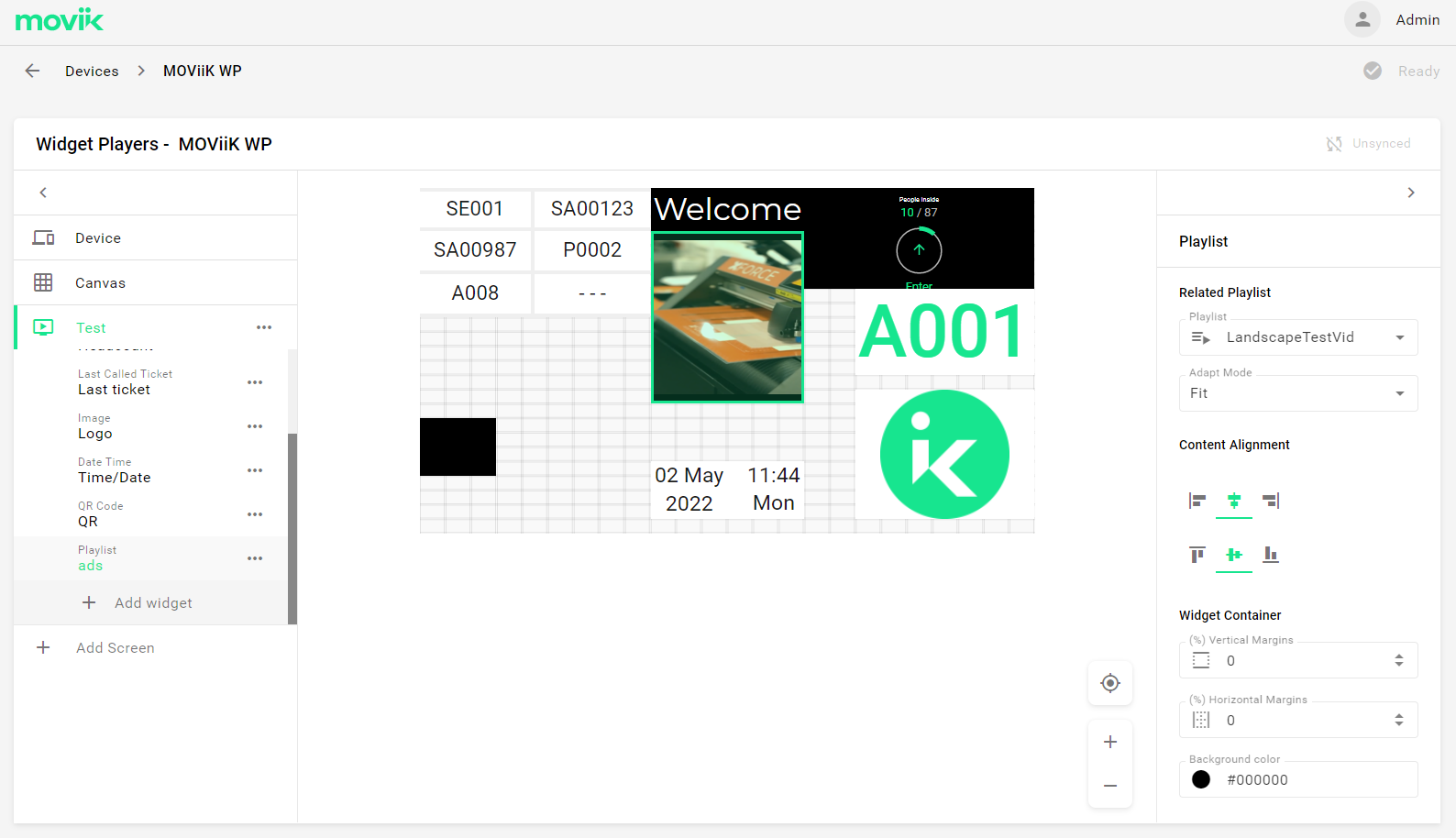Recenter the canvas view
1456x838 pixels.
click(x=1110, y=683)
